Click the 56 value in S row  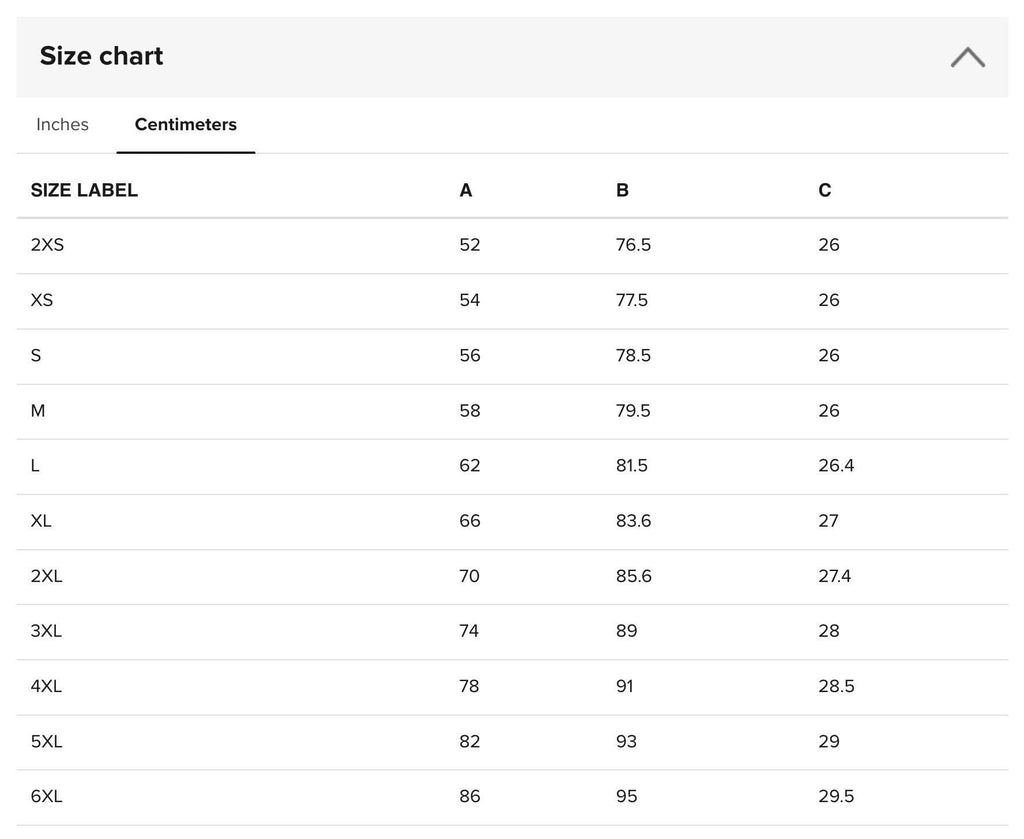[x=470, y=355]
